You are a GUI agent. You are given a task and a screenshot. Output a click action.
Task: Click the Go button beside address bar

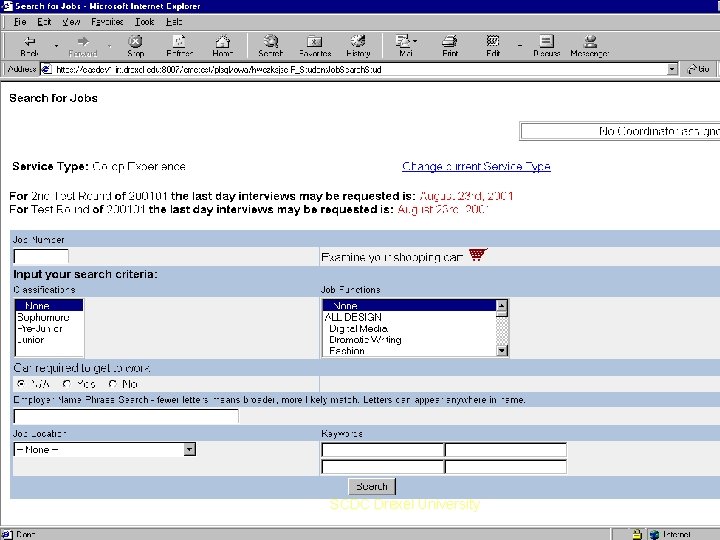click(698, 69)
